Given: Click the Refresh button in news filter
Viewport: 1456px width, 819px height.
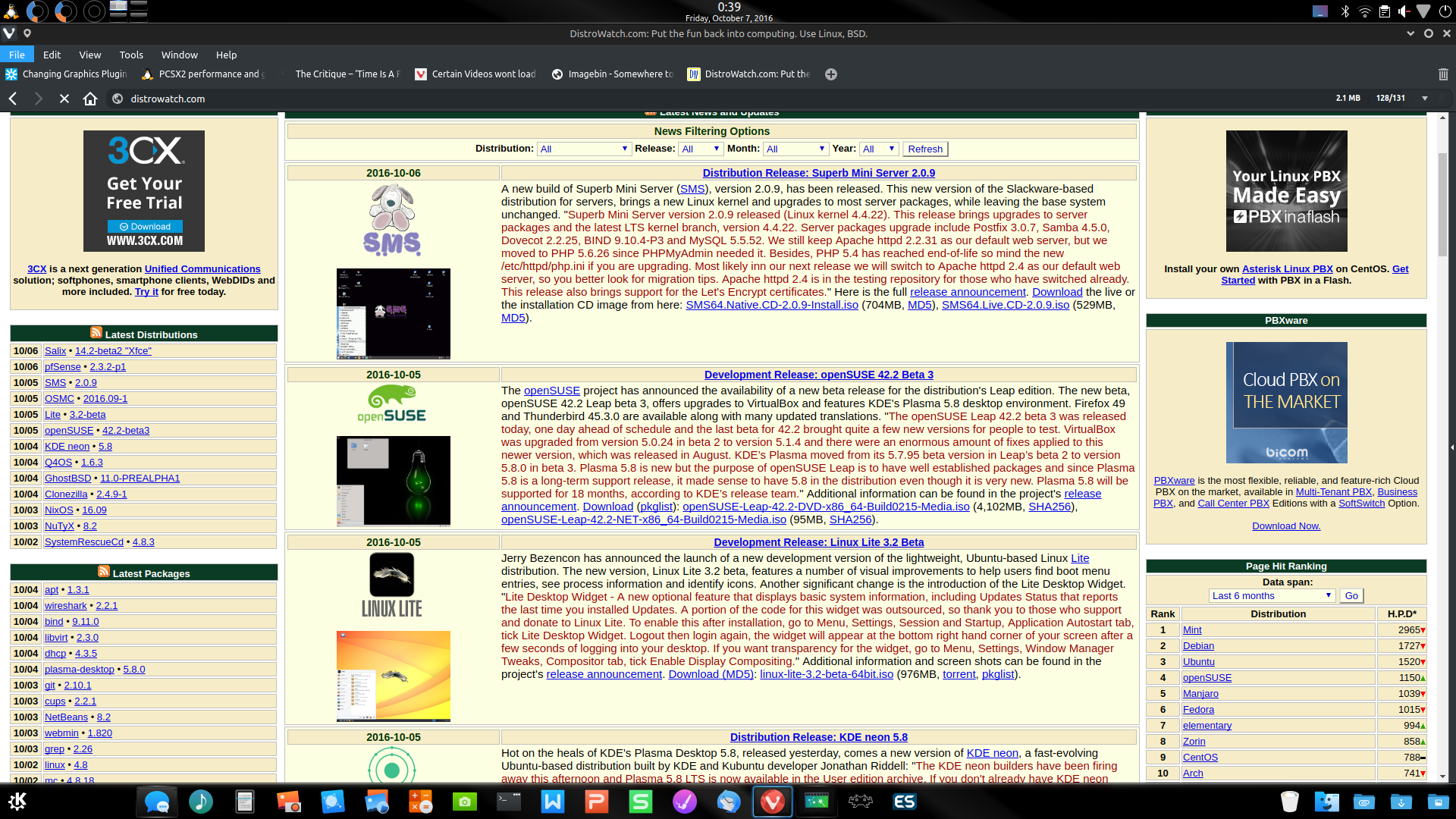Looking at the screenshot, I should [925, 149].
